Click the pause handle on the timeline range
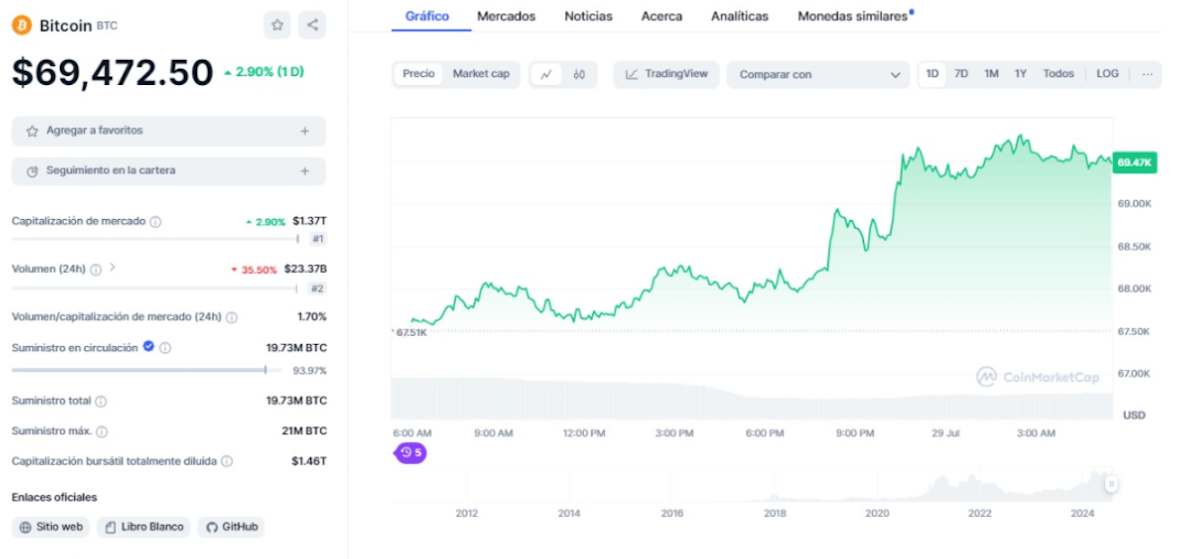Screen dimensions: 1200x559 click(1110, 485)
